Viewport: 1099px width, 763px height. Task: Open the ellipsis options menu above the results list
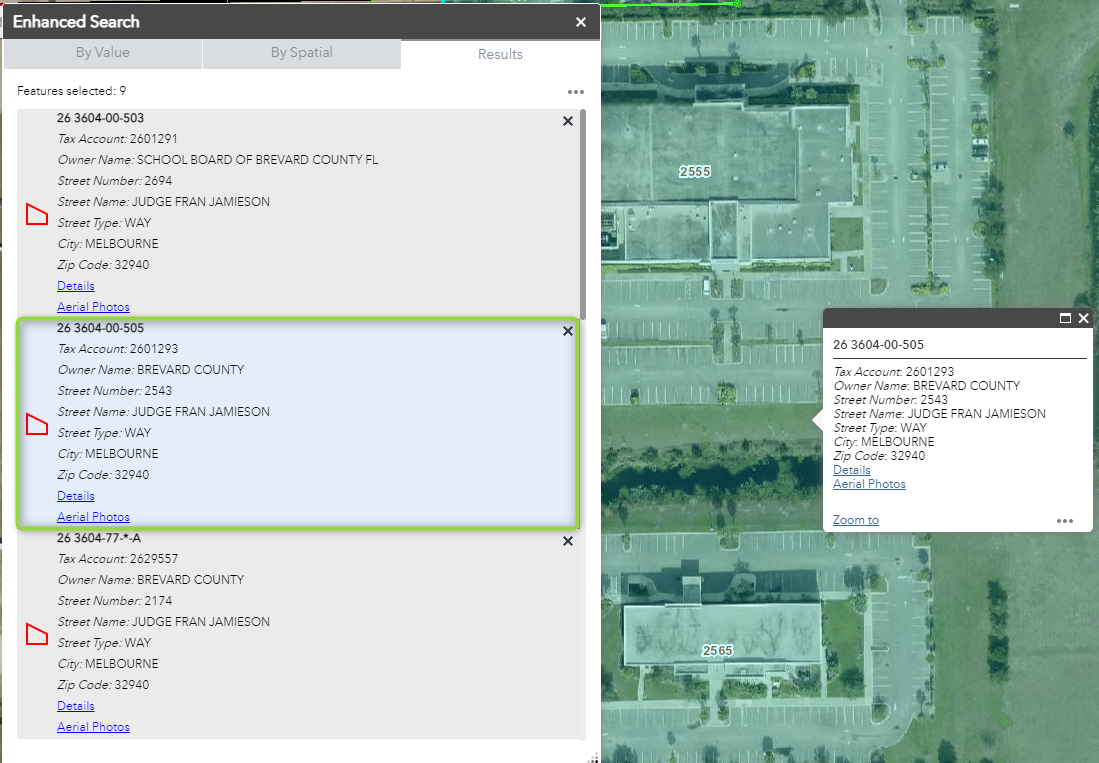coord(575,91)
